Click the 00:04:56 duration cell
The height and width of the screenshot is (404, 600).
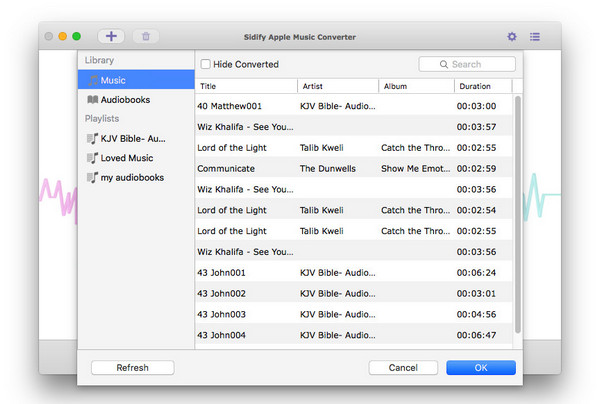[476, 314]
